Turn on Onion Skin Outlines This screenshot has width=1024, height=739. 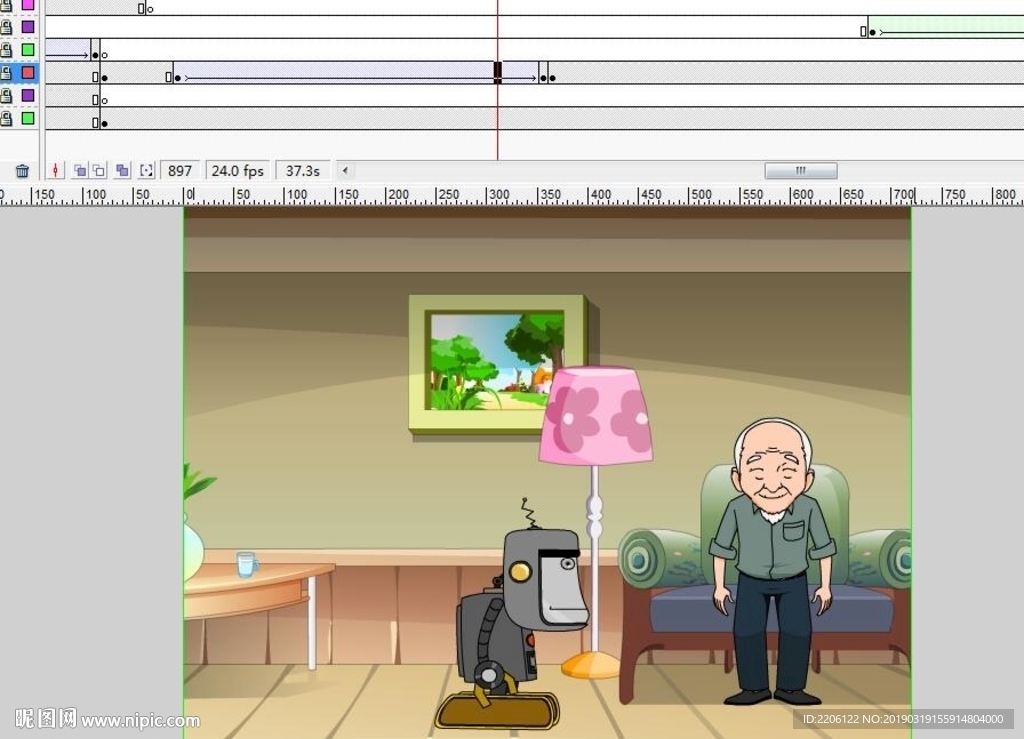pyautogui.click(x=98, y=171)
